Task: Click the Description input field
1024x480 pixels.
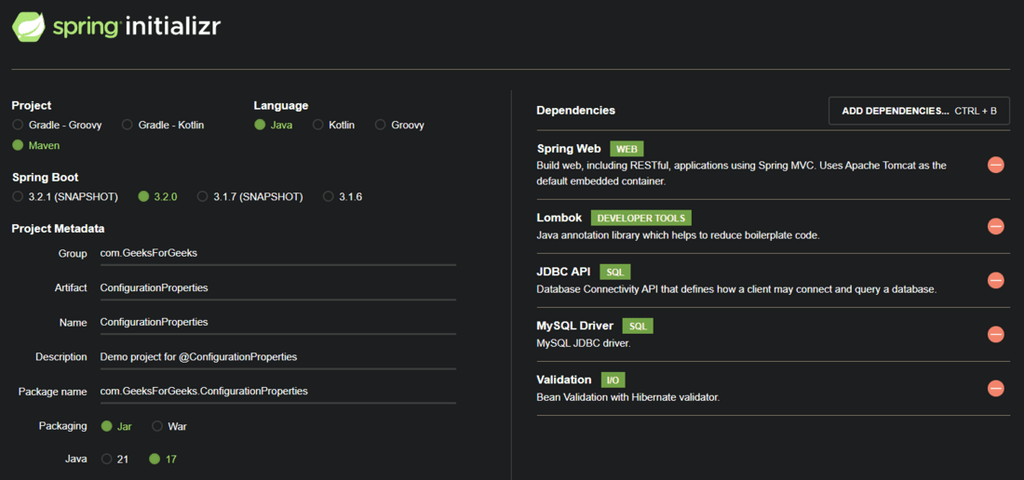Action: 277,357
